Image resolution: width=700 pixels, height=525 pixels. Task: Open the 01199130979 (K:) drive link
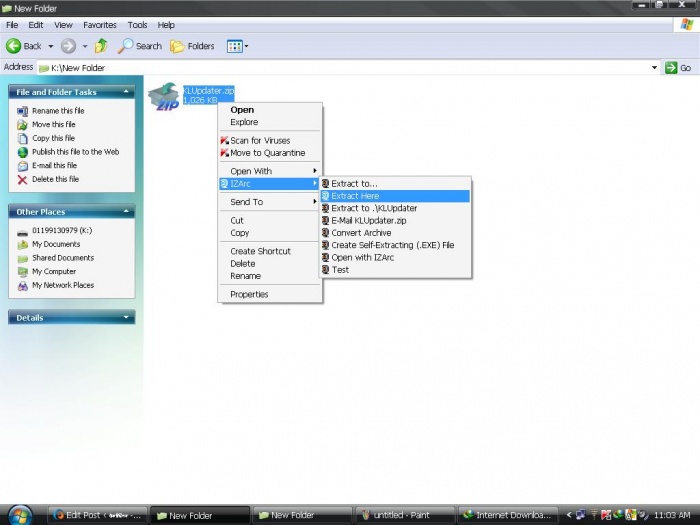tap(62, 230)
